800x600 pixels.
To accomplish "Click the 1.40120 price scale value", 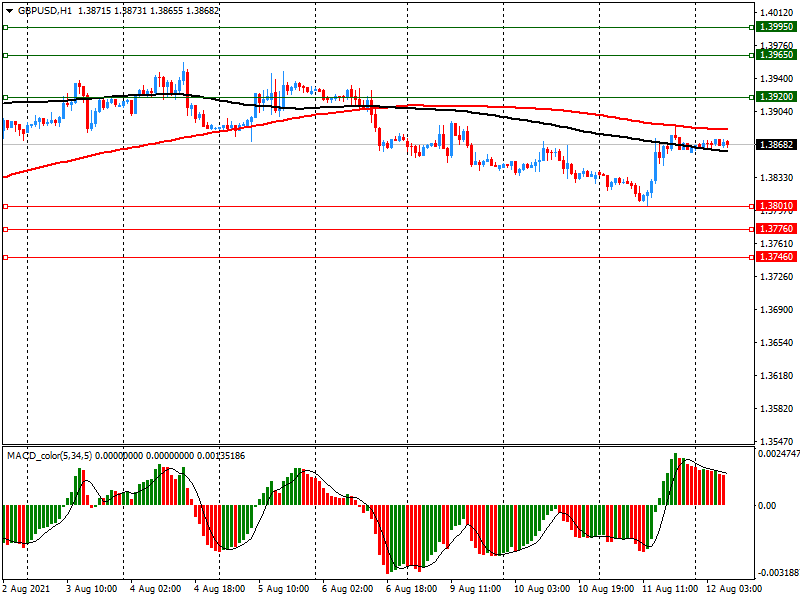I will coord(777,13).
